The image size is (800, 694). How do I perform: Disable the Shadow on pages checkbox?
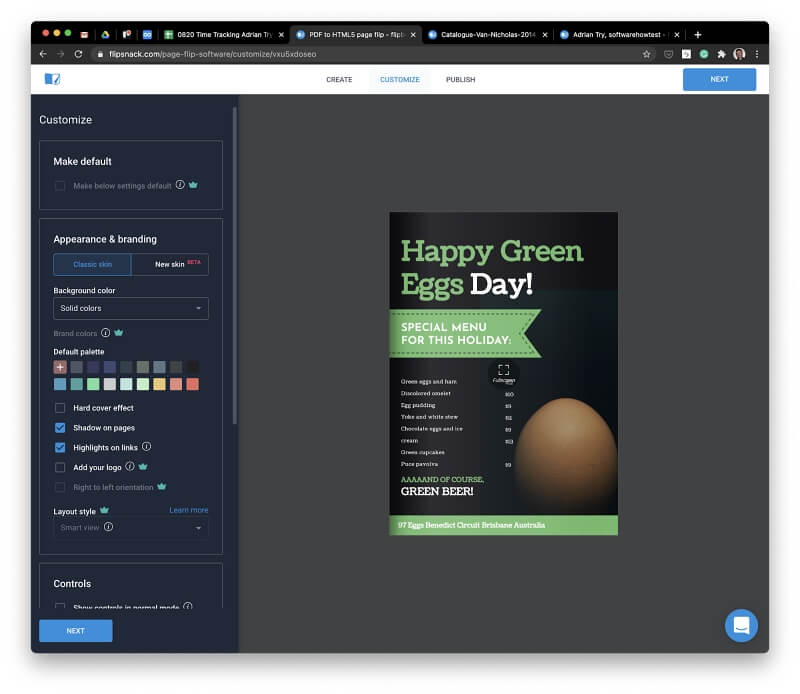tap(59, 426)
